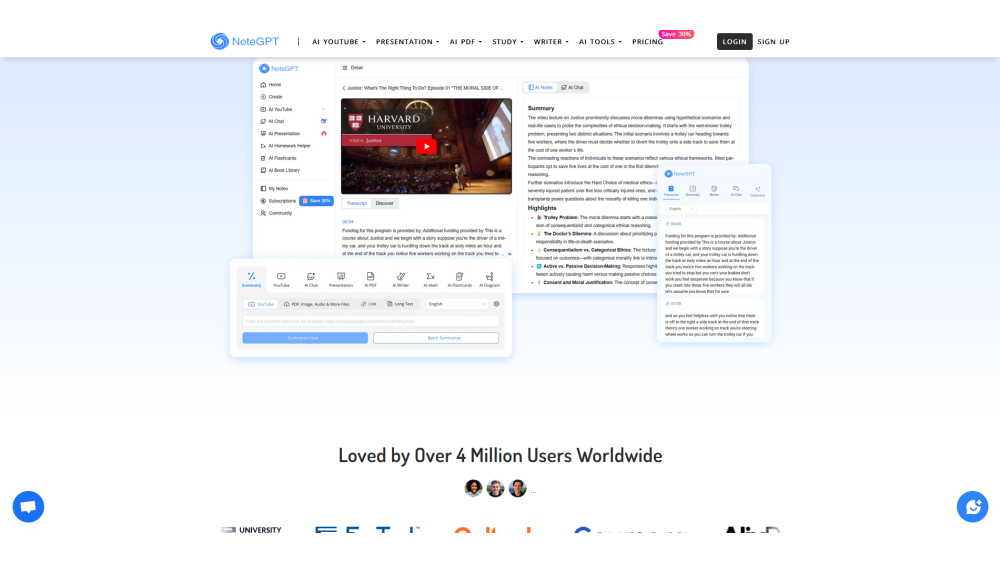Image resolution: width=1000 pixels, height=563 pixels.
Task: Toggle to AI Chat panel view
Action: coord(572,88)
